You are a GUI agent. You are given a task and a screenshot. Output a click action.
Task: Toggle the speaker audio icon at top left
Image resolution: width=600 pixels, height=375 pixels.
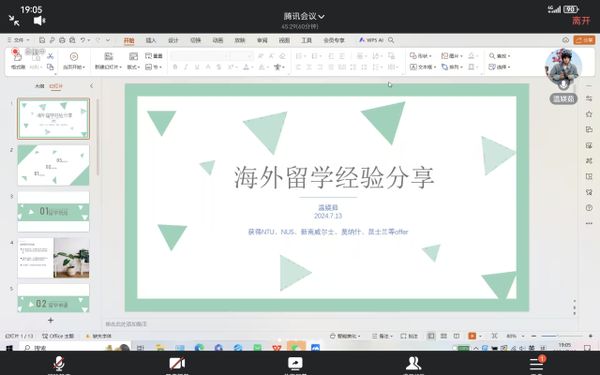[x=39, y=21]
